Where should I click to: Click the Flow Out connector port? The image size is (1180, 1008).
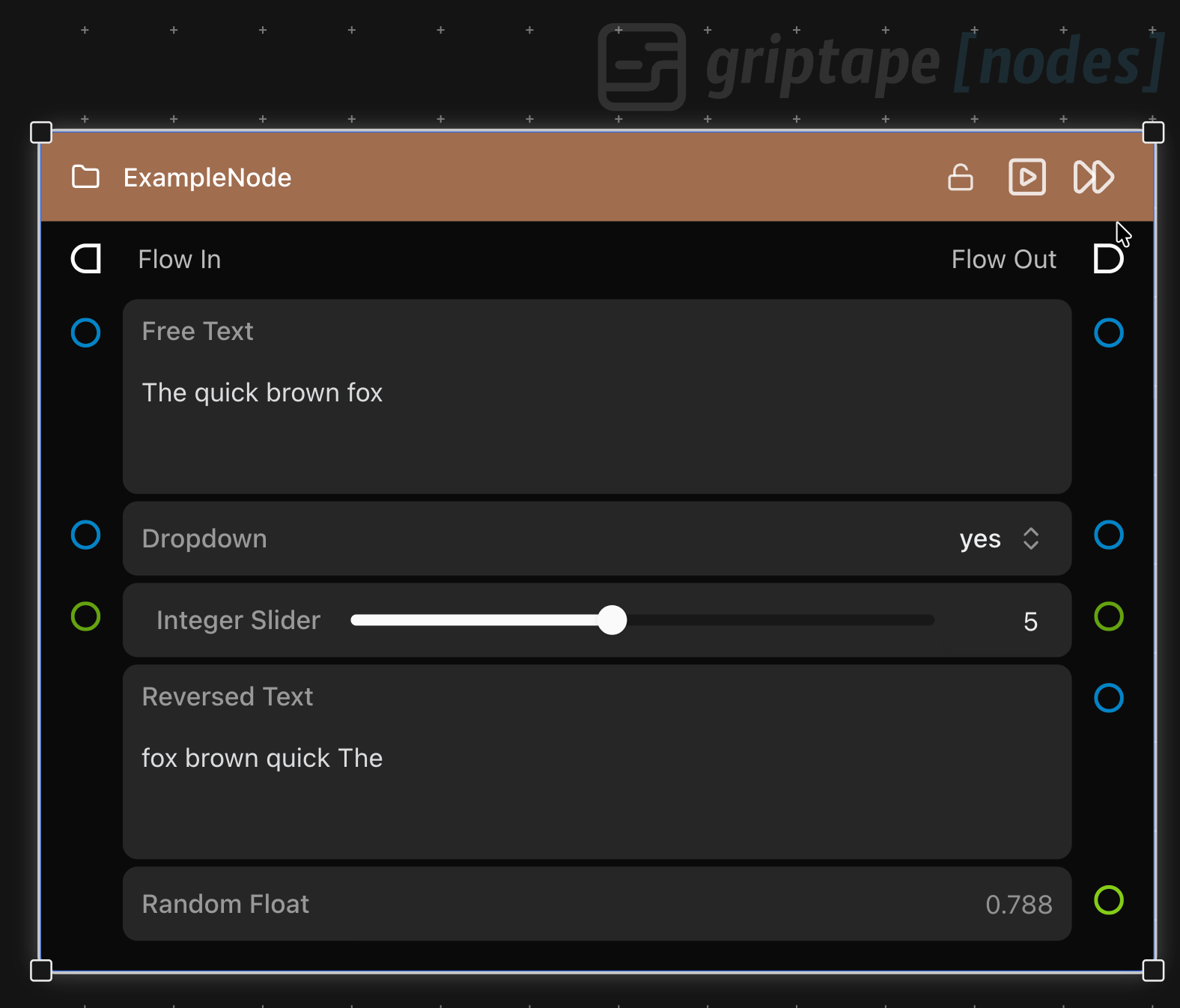(x=1108, y=259)
